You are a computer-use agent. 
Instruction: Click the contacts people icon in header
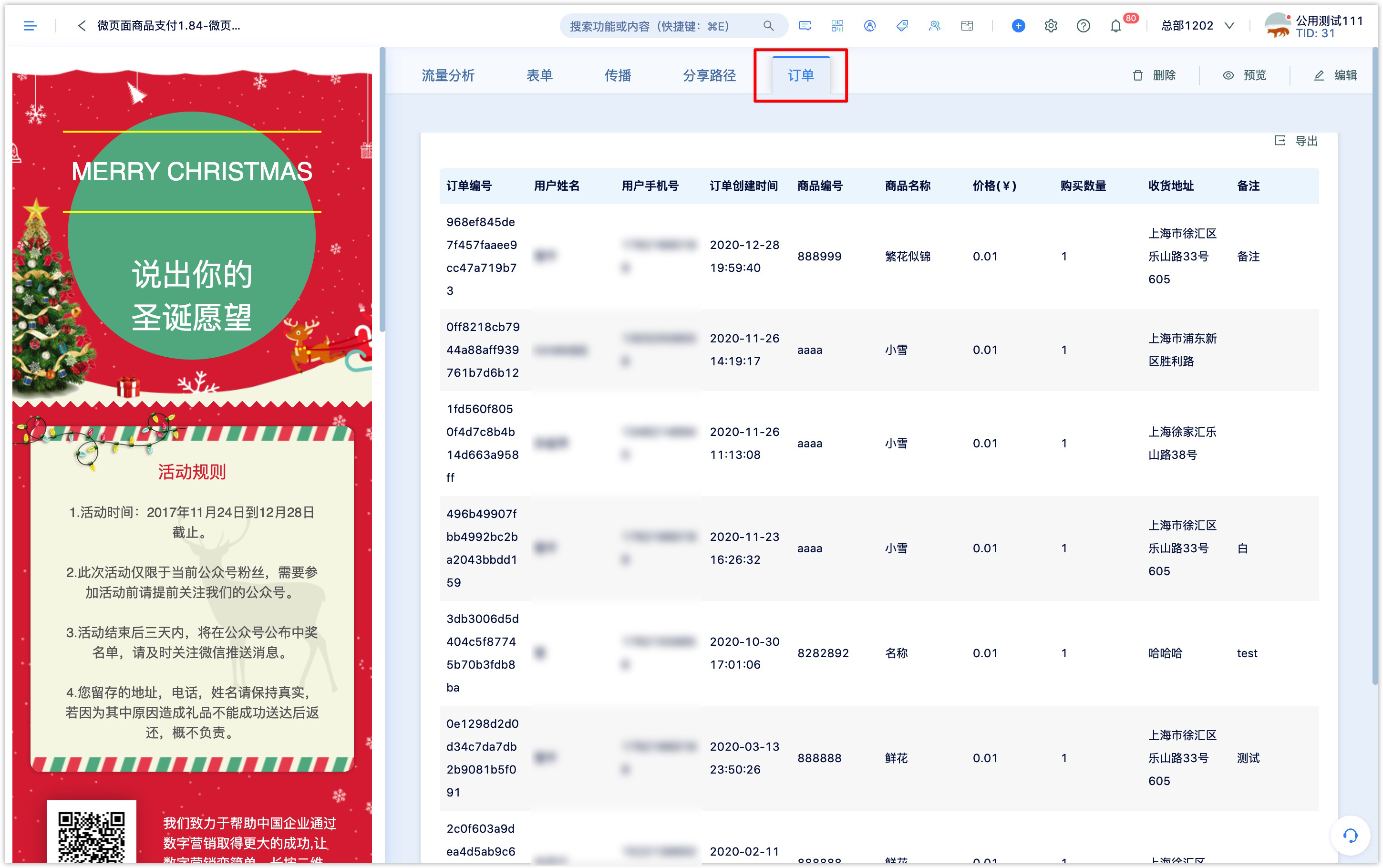[935, 26]
